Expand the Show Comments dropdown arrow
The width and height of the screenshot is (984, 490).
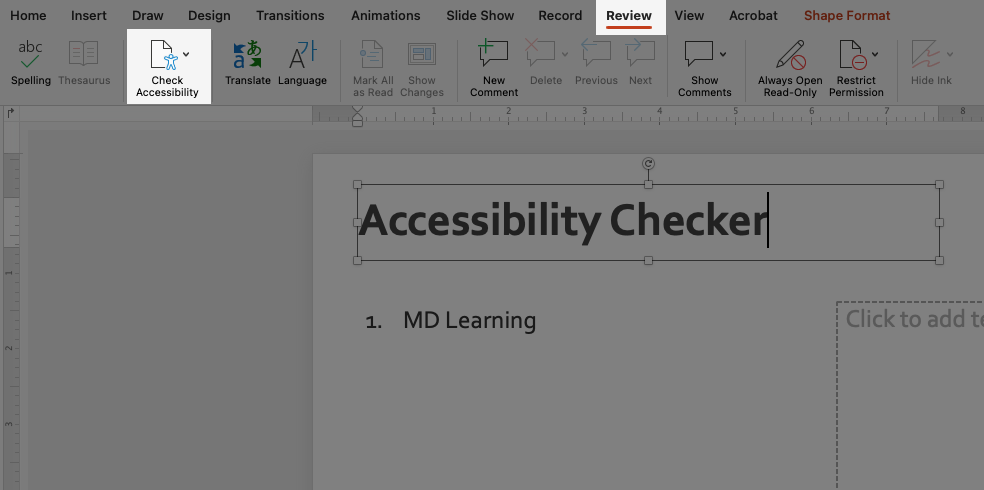pyautogui.click(x=723, y=54)
